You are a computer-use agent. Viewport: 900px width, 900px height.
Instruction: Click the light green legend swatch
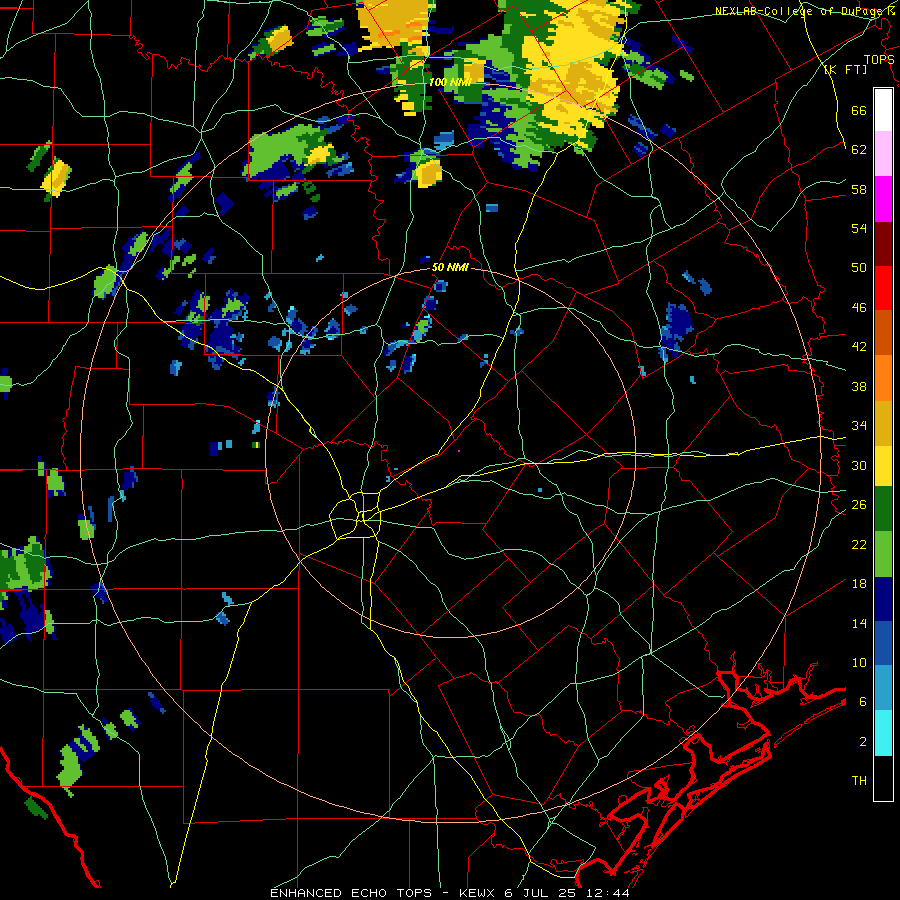[x=883, y=554]
